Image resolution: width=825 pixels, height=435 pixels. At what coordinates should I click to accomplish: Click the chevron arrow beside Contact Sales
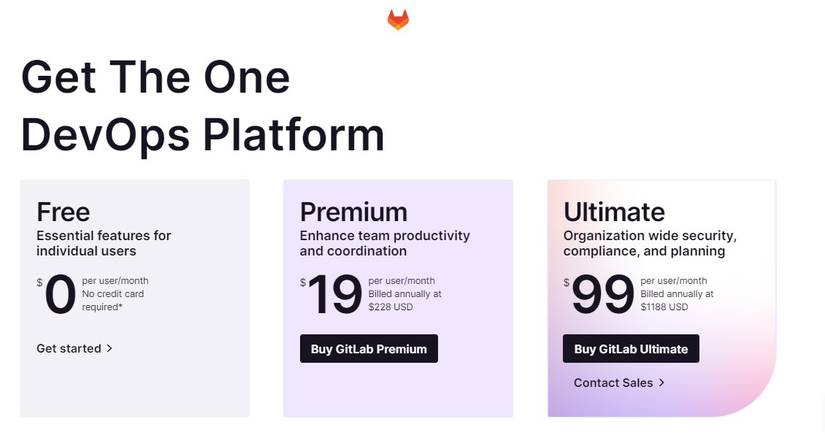coord(662,382)
